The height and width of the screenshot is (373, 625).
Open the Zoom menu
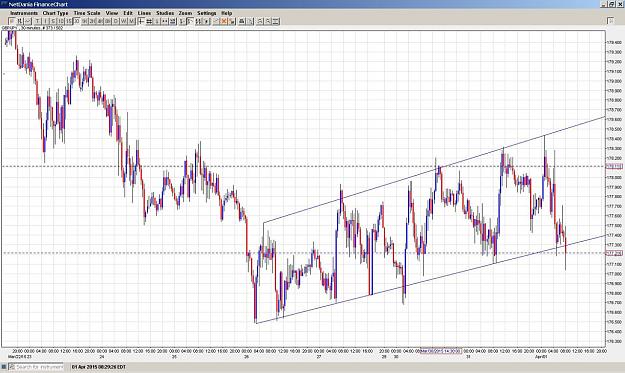click(x=185, y=13)
